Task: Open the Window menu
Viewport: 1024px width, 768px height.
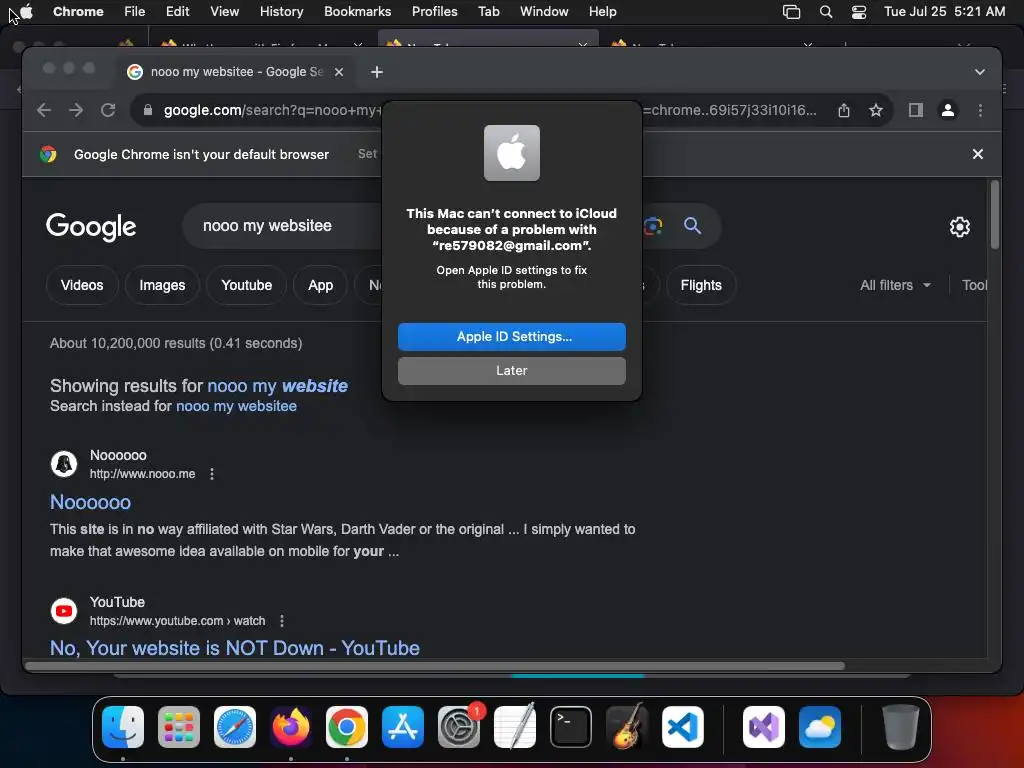Action: pos(544,12)
